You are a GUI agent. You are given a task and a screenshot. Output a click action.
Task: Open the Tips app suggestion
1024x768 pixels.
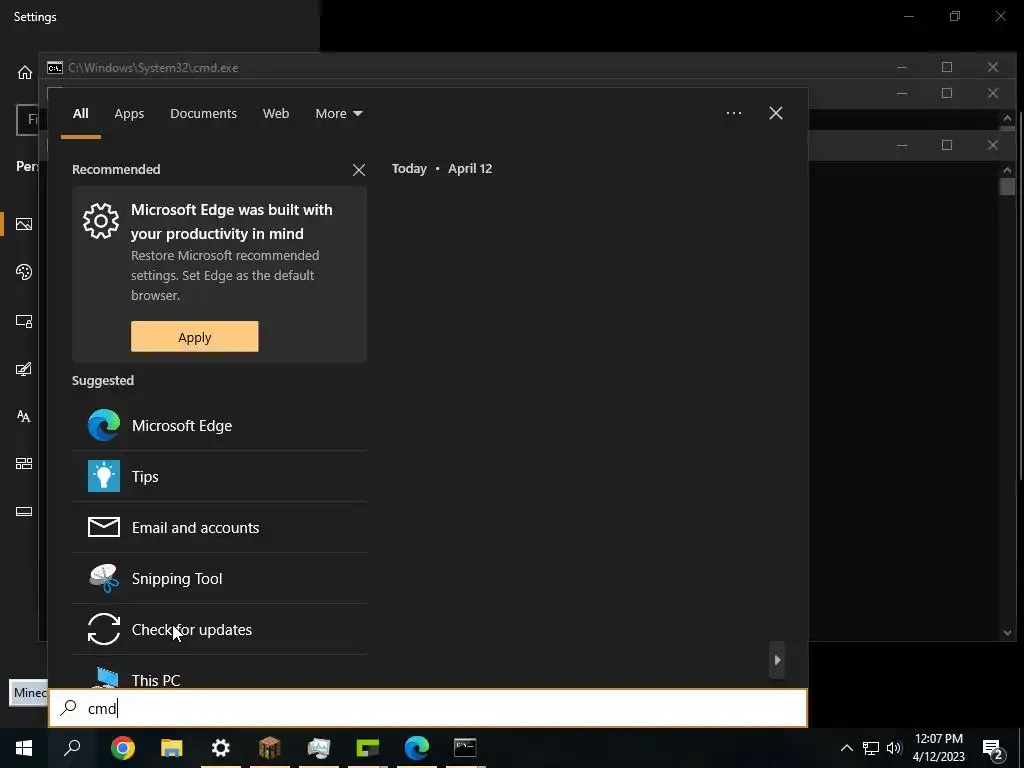[x=219, y=477]
